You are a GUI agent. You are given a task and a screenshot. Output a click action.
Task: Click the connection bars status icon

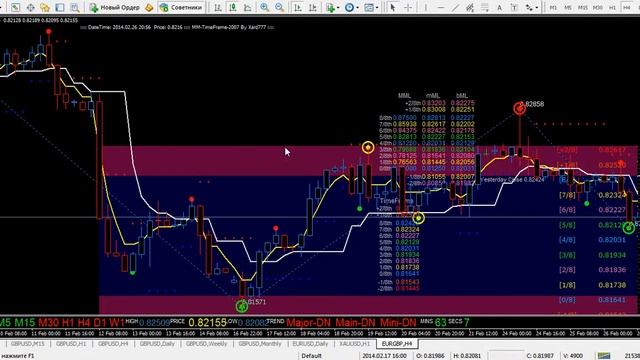[x=604, y=356]
